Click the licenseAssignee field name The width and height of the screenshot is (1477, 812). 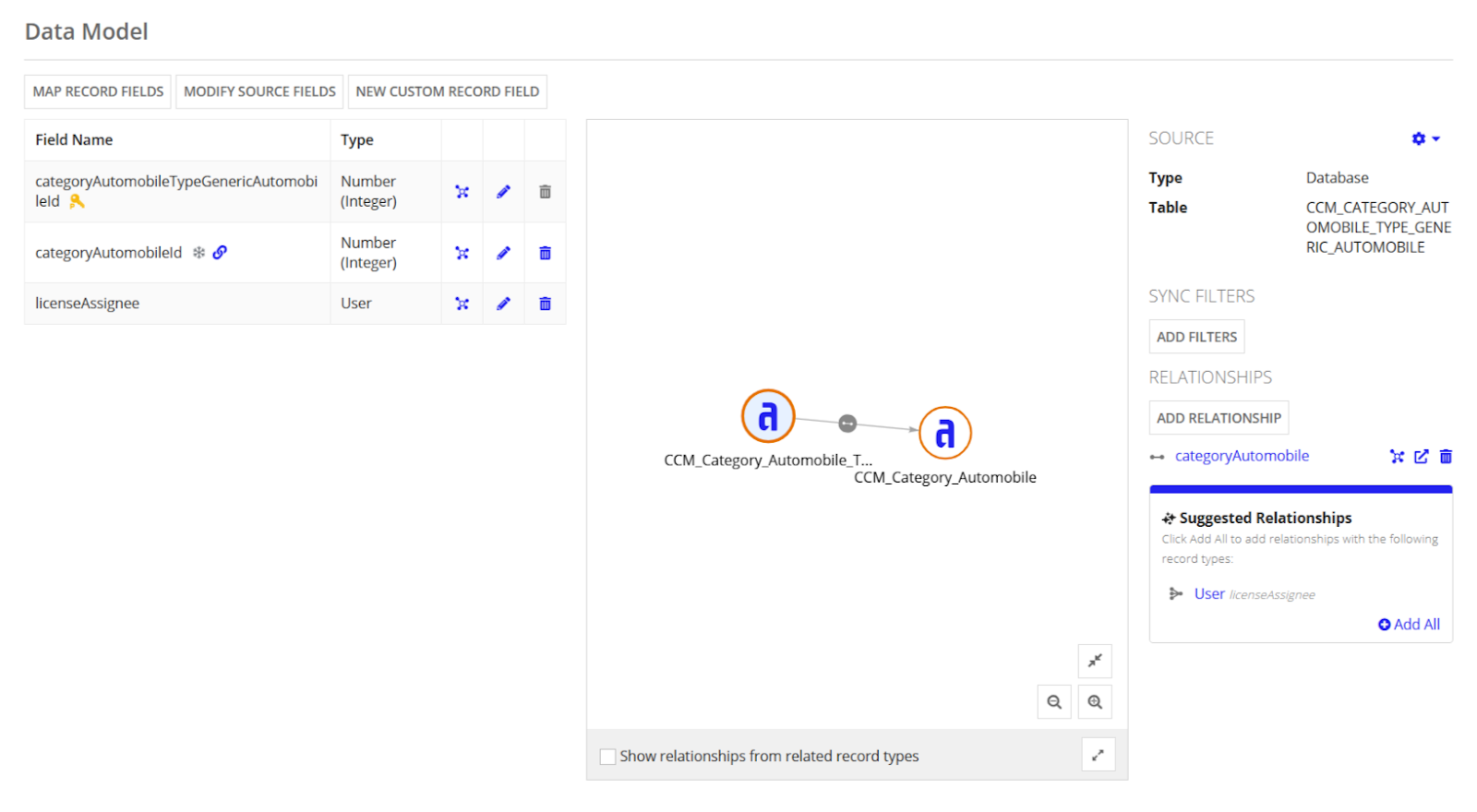(88, 304)
